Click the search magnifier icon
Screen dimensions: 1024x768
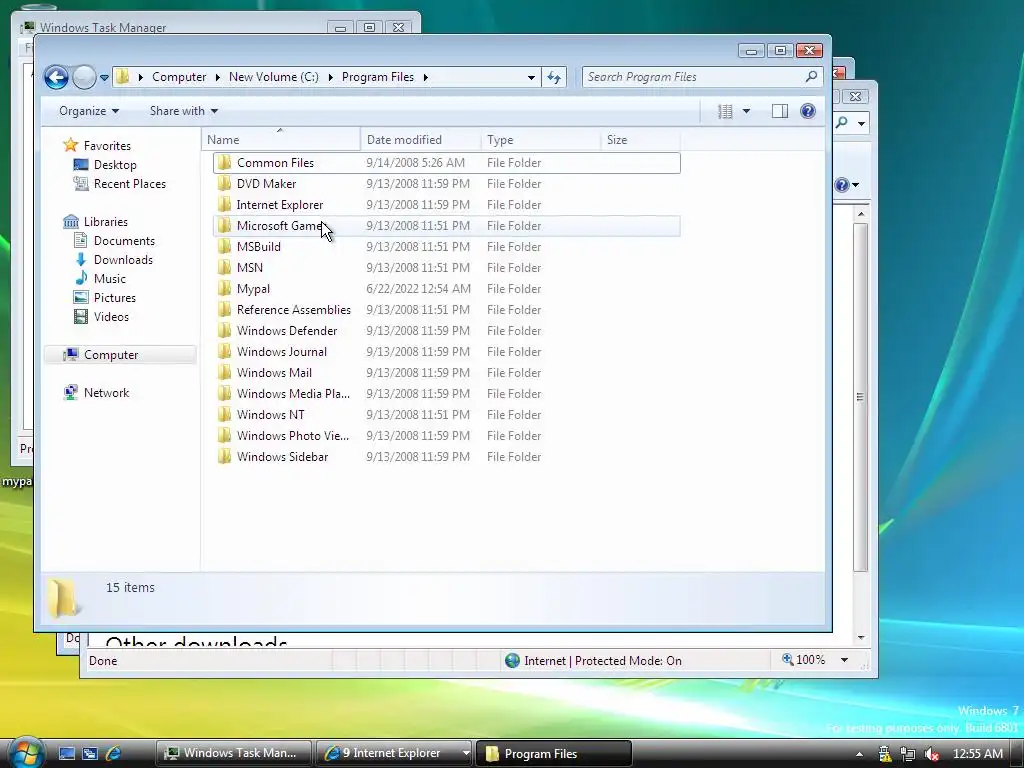(811, 77)
